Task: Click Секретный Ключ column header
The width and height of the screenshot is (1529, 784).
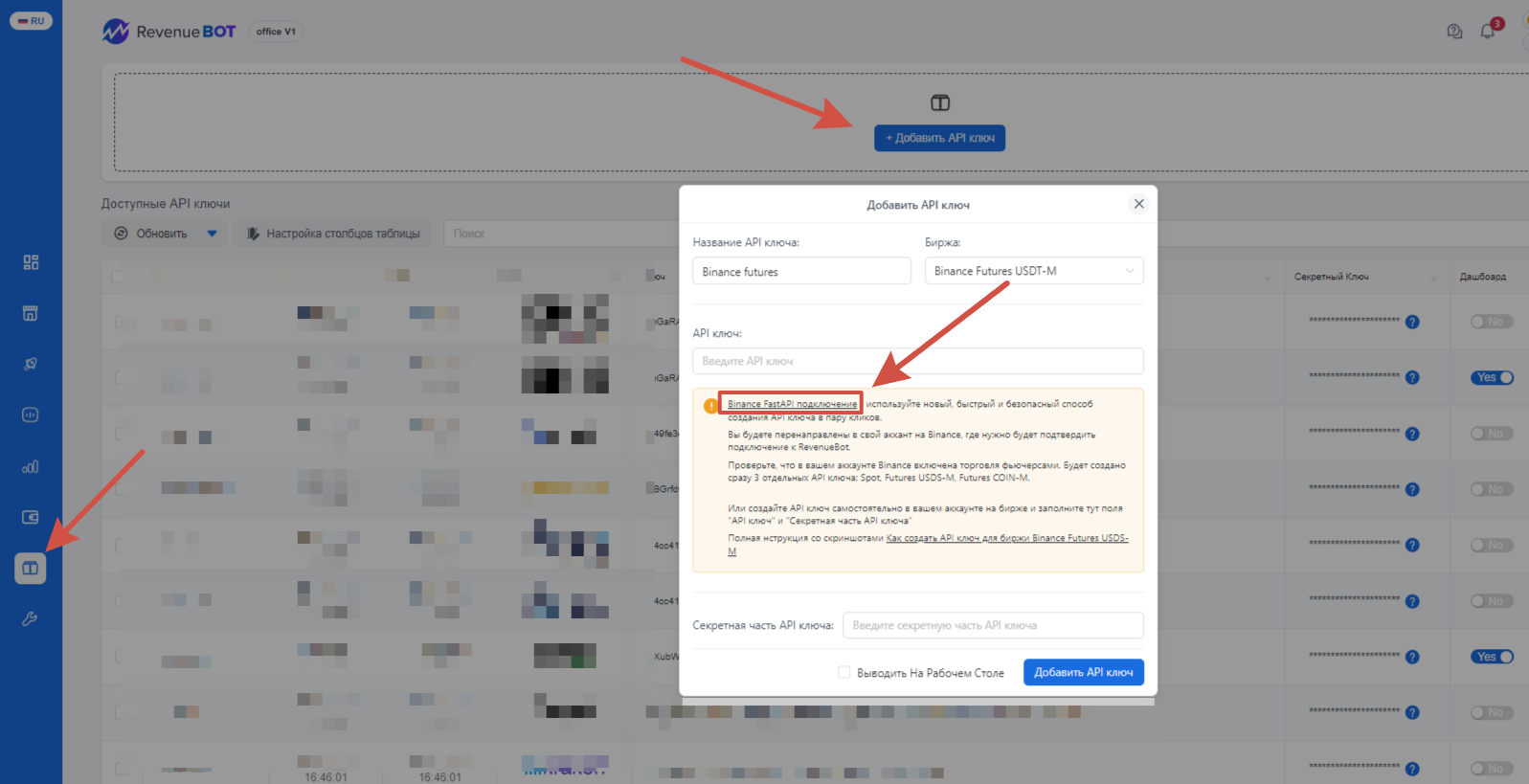Action: click(x=1332, y=277)
